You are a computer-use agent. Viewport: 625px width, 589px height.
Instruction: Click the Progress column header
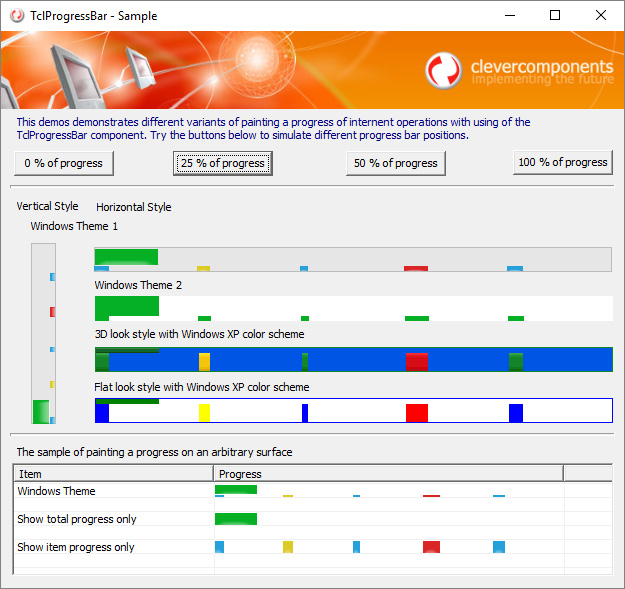388,474
